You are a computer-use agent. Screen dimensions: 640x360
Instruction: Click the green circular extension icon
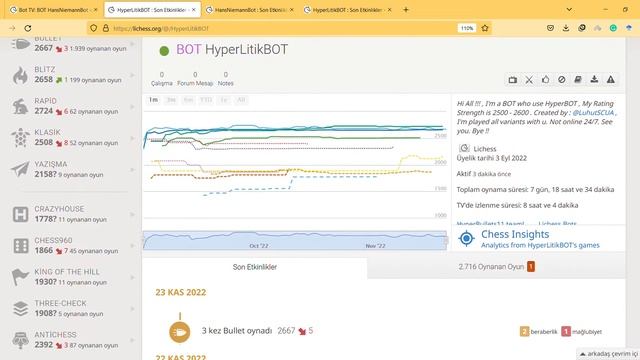[613, 28]
